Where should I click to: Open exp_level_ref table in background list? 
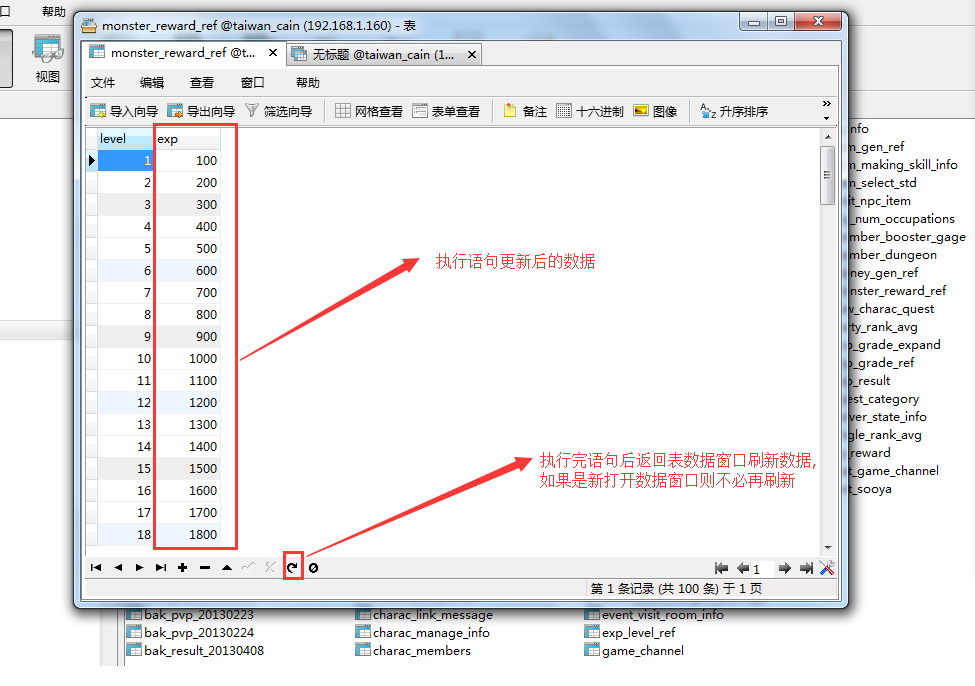pyautogui.click(x=638, y=633)
